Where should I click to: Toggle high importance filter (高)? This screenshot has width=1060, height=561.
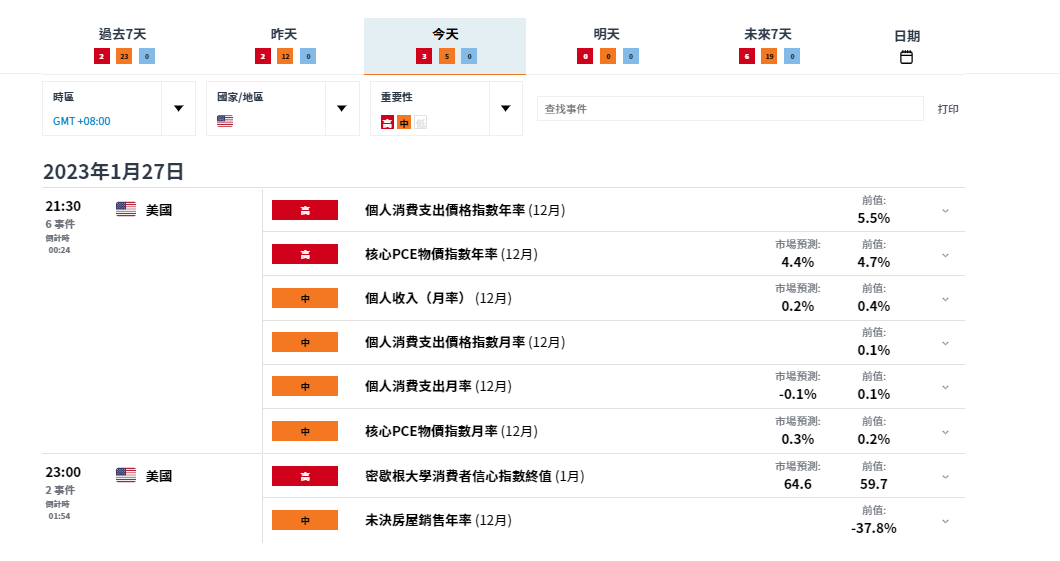(388, 122)
